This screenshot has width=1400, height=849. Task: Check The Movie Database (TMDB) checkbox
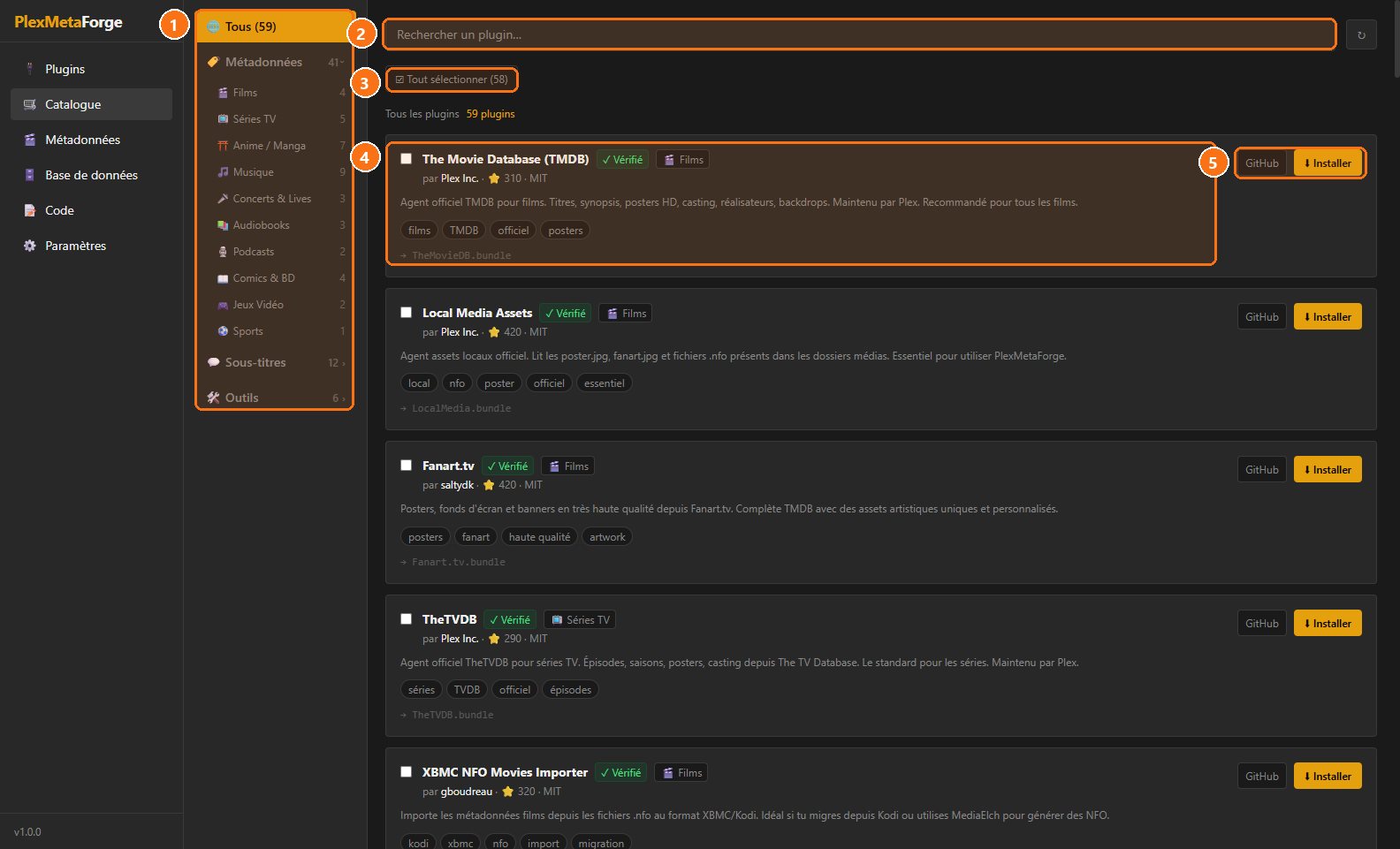(407, 159)
